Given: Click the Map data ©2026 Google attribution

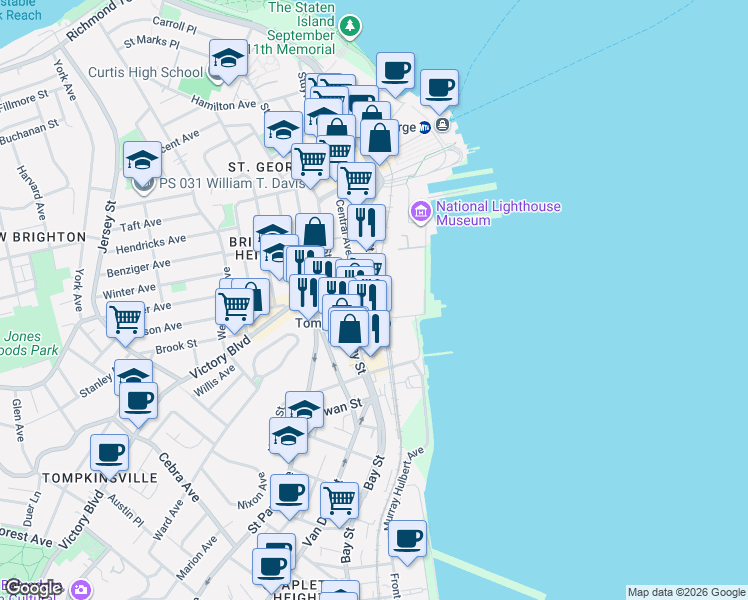Looking at the screenshot, I should point(686,592).
